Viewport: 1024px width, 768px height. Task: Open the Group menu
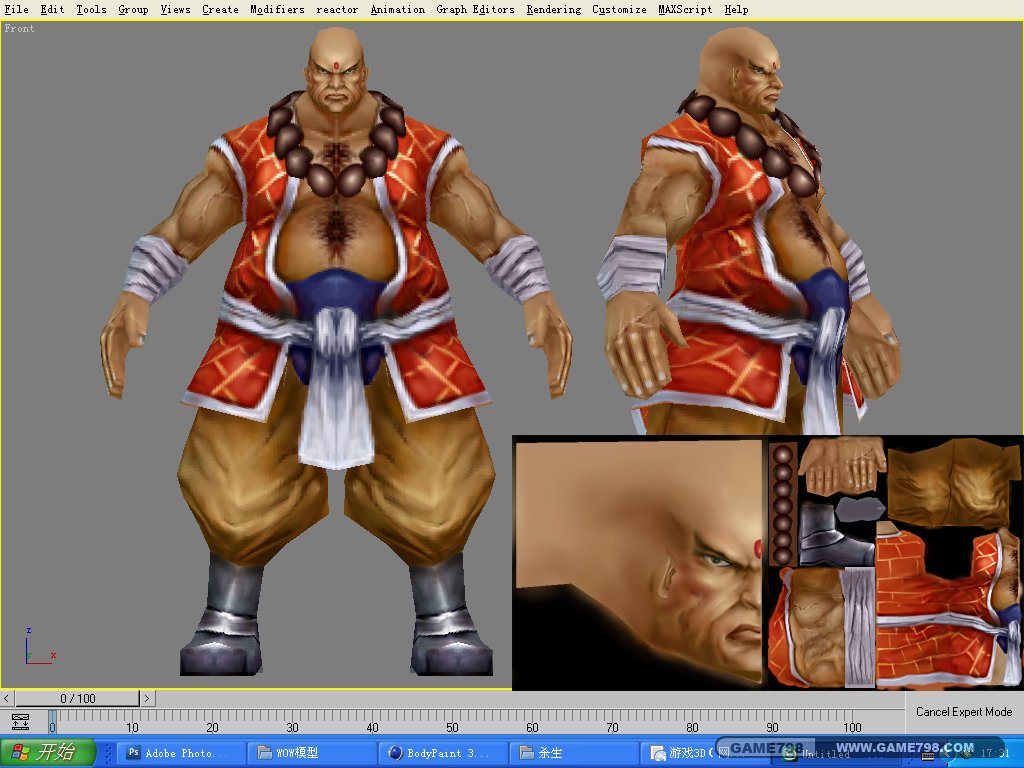[133, 9]
